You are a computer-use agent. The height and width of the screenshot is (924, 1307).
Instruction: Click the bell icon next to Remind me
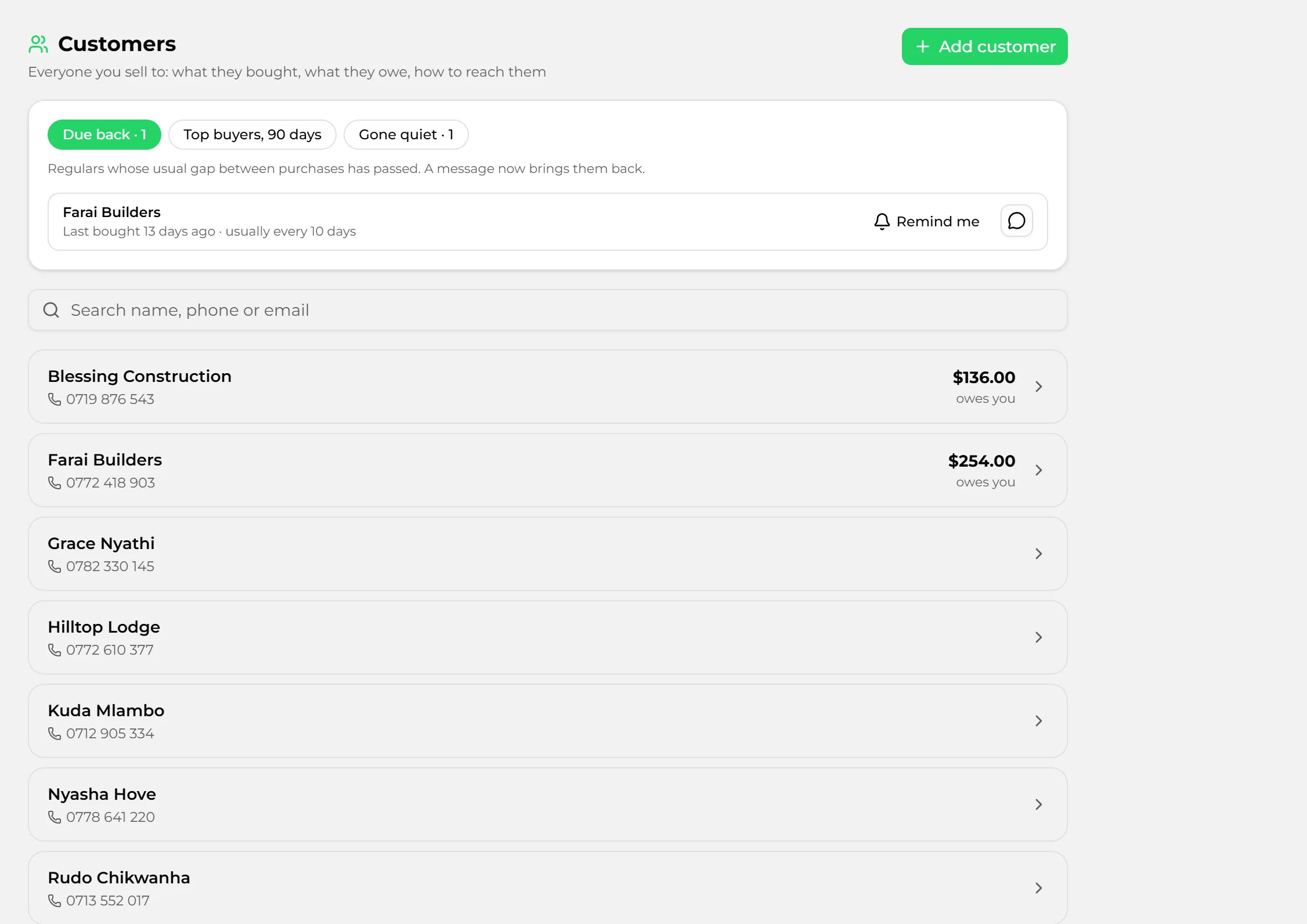[882, 221]
